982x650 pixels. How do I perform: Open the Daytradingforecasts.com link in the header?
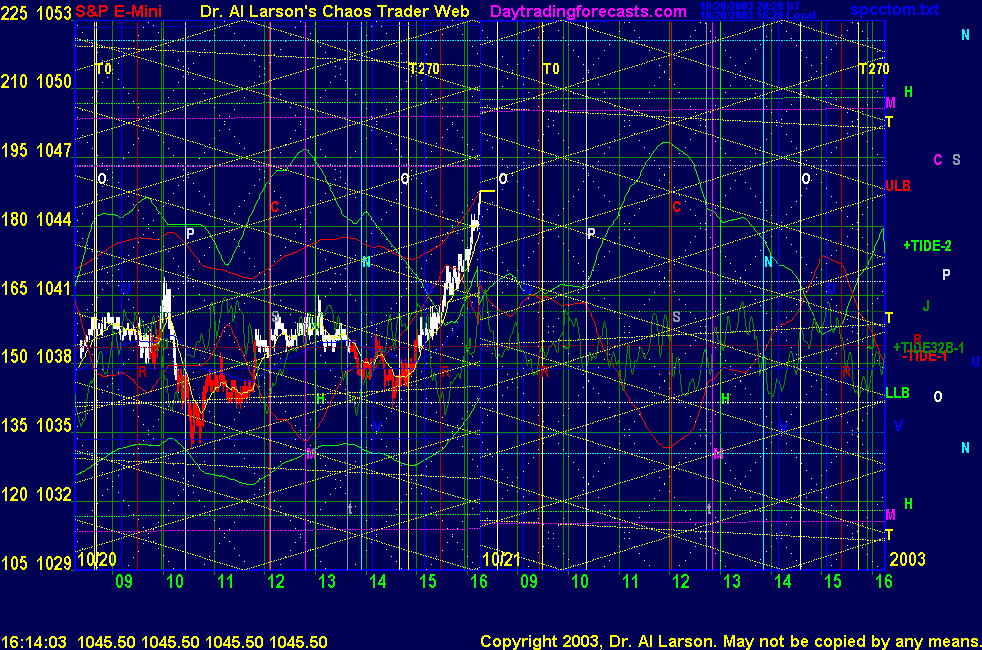588,11
